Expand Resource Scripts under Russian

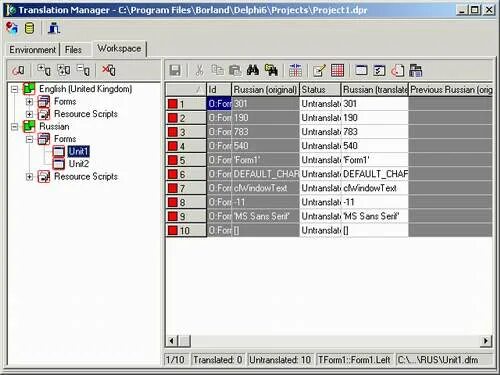pyautogui.click(x=29, y=177)
